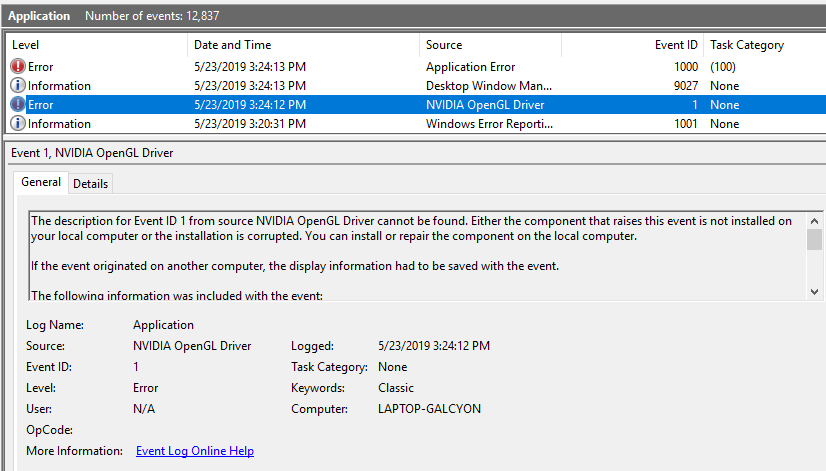826x471 pixels.
Task: Click the error icon in NVIDIA OpenGL Driver row
Action: point(18,104)
